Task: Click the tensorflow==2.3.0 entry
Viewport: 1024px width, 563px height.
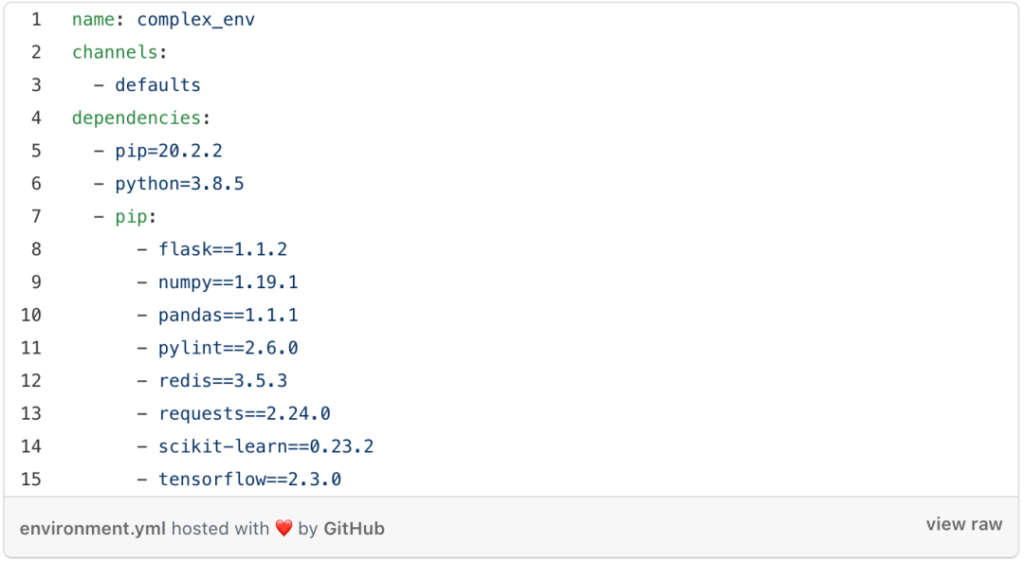Action: click(249, 479)
